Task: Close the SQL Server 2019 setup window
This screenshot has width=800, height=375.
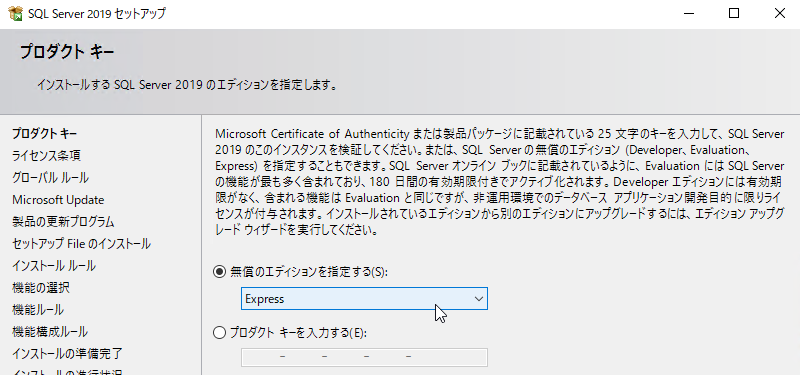Action: pos(780,14)
